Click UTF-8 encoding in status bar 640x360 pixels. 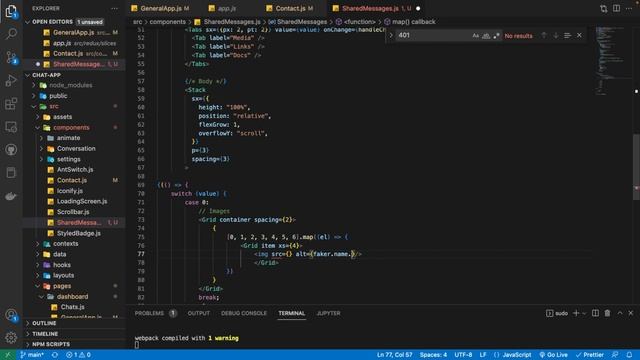(x=463, y=355)
